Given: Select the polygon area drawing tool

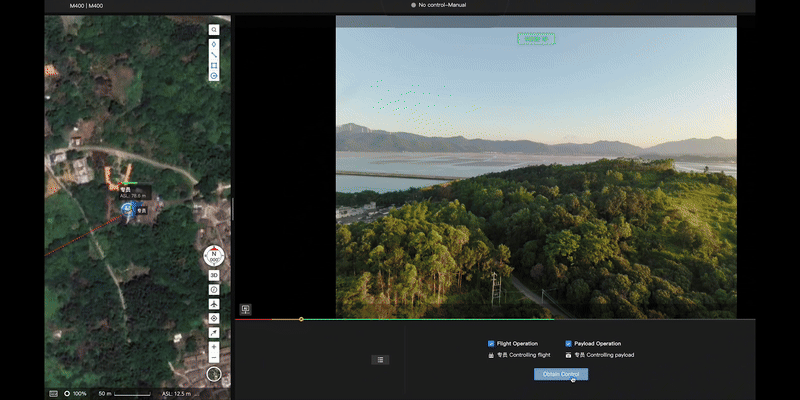Looking at the screenshot, I should point(214,65).
